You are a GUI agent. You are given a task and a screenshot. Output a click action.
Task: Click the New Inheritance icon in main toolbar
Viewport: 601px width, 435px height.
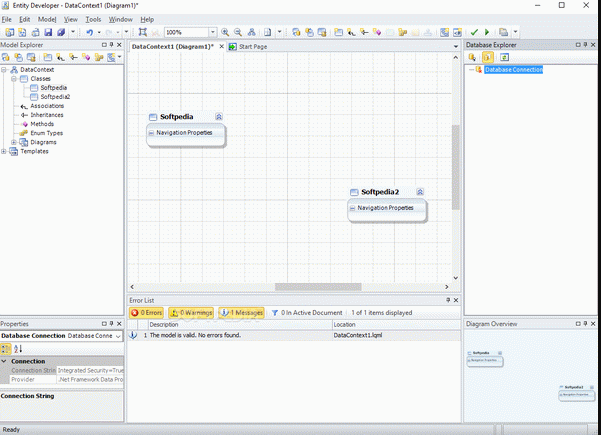click(x=364, y=33)
